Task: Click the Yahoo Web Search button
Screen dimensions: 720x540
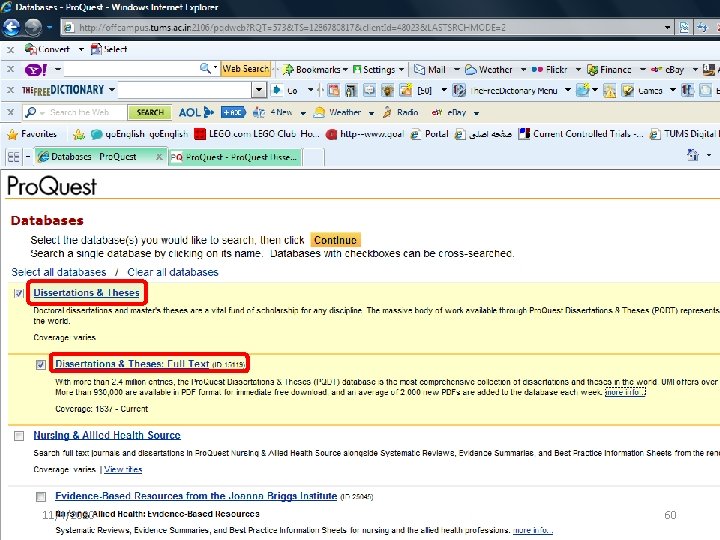Action: pyautogui.click(x=245, y=69)
